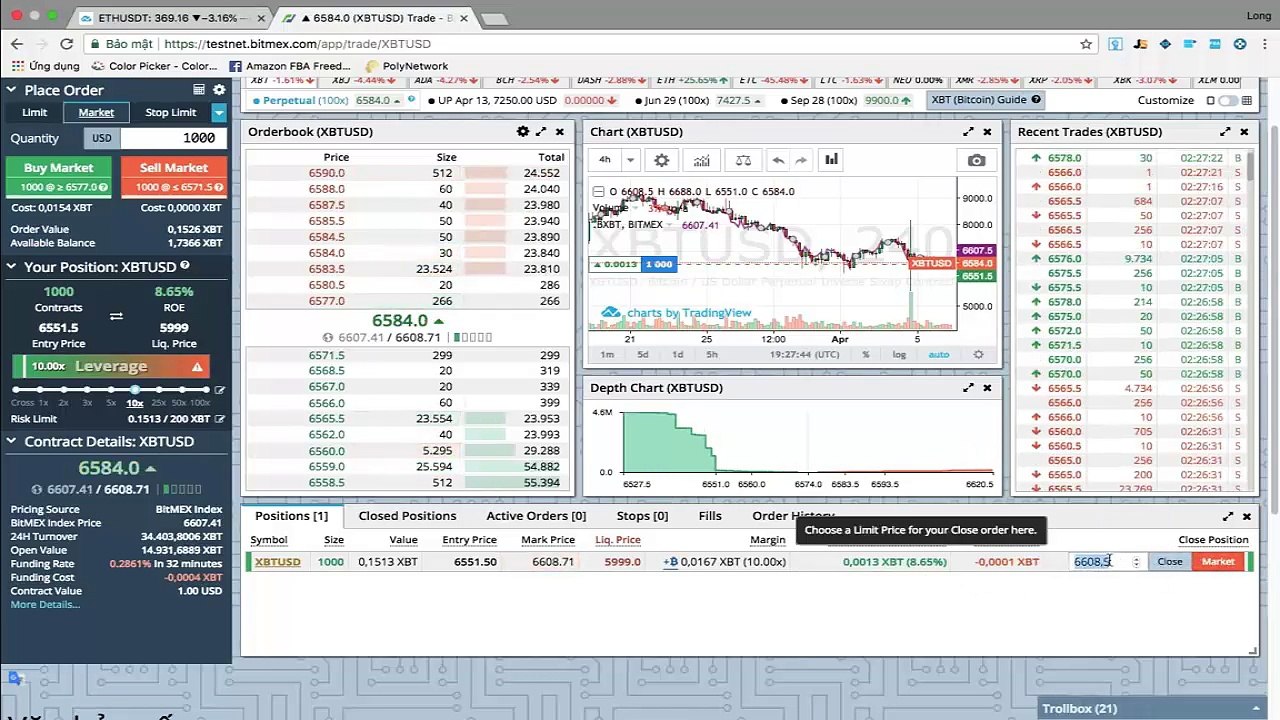Open PolyNetwork bookmark
The width and height of the screenshot is (1280, 720).
[406, 66]
